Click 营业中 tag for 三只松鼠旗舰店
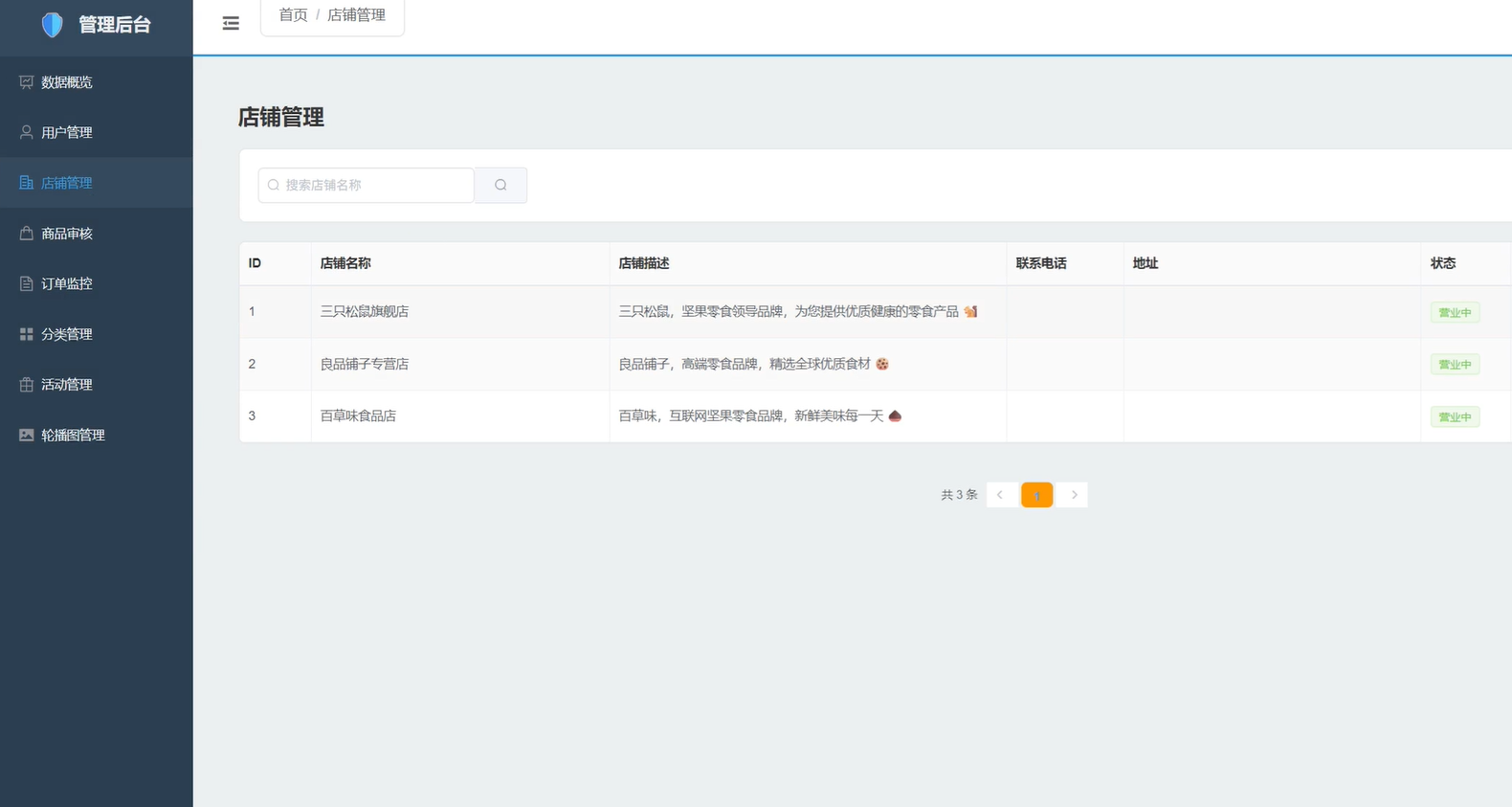The height and width of the screenshot is (807, 1512). (x=1456, y=312)
